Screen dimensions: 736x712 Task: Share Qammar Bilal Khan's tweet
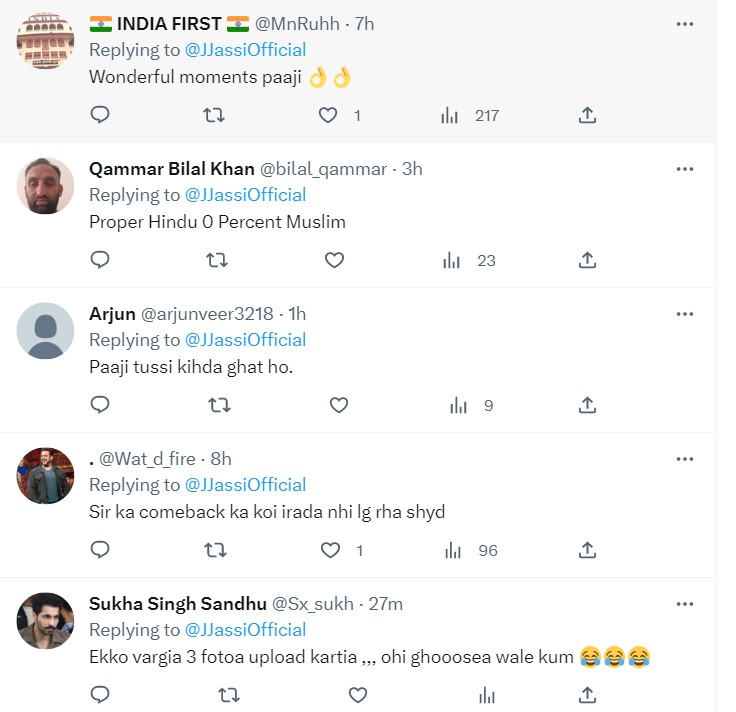coord(588,261)
